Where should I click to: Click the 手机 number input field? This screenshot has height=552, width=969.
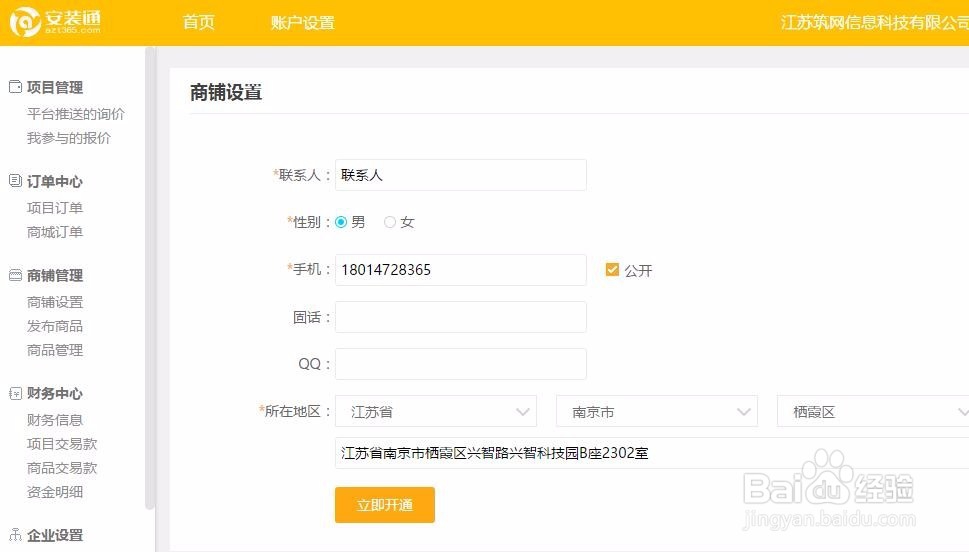pyautogui.click(x=460, y=270)
